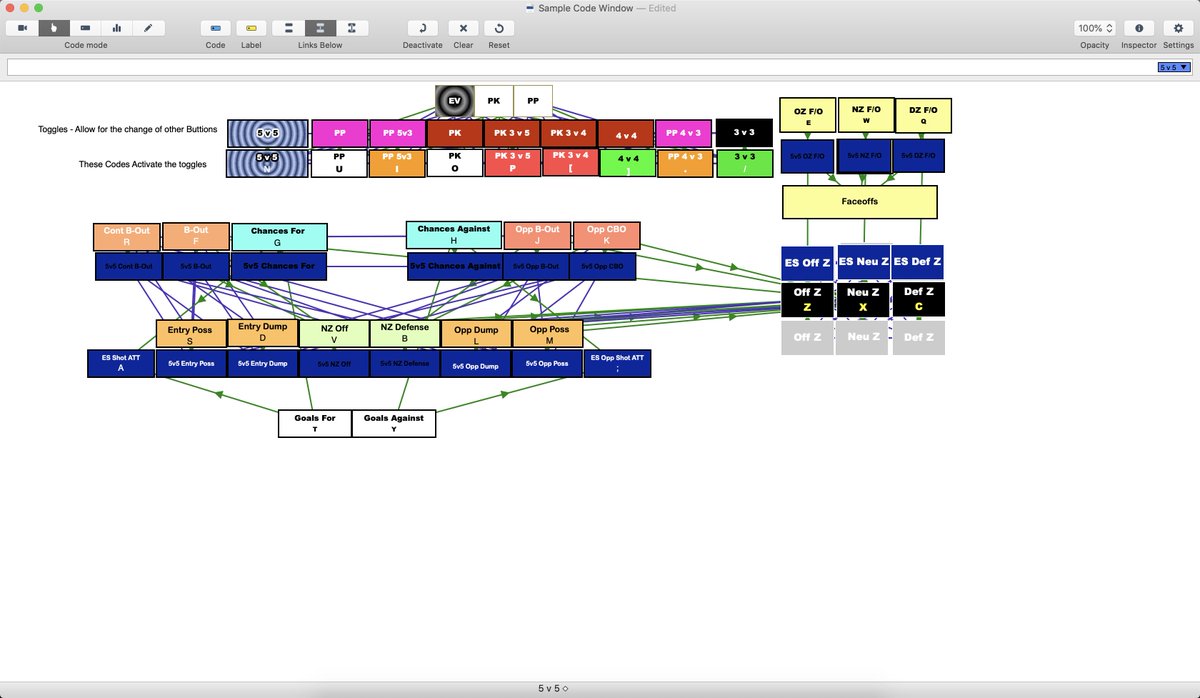Click the Entry Poss S button
Screen dimensions: 1200x698
click(x=190, y=335)
